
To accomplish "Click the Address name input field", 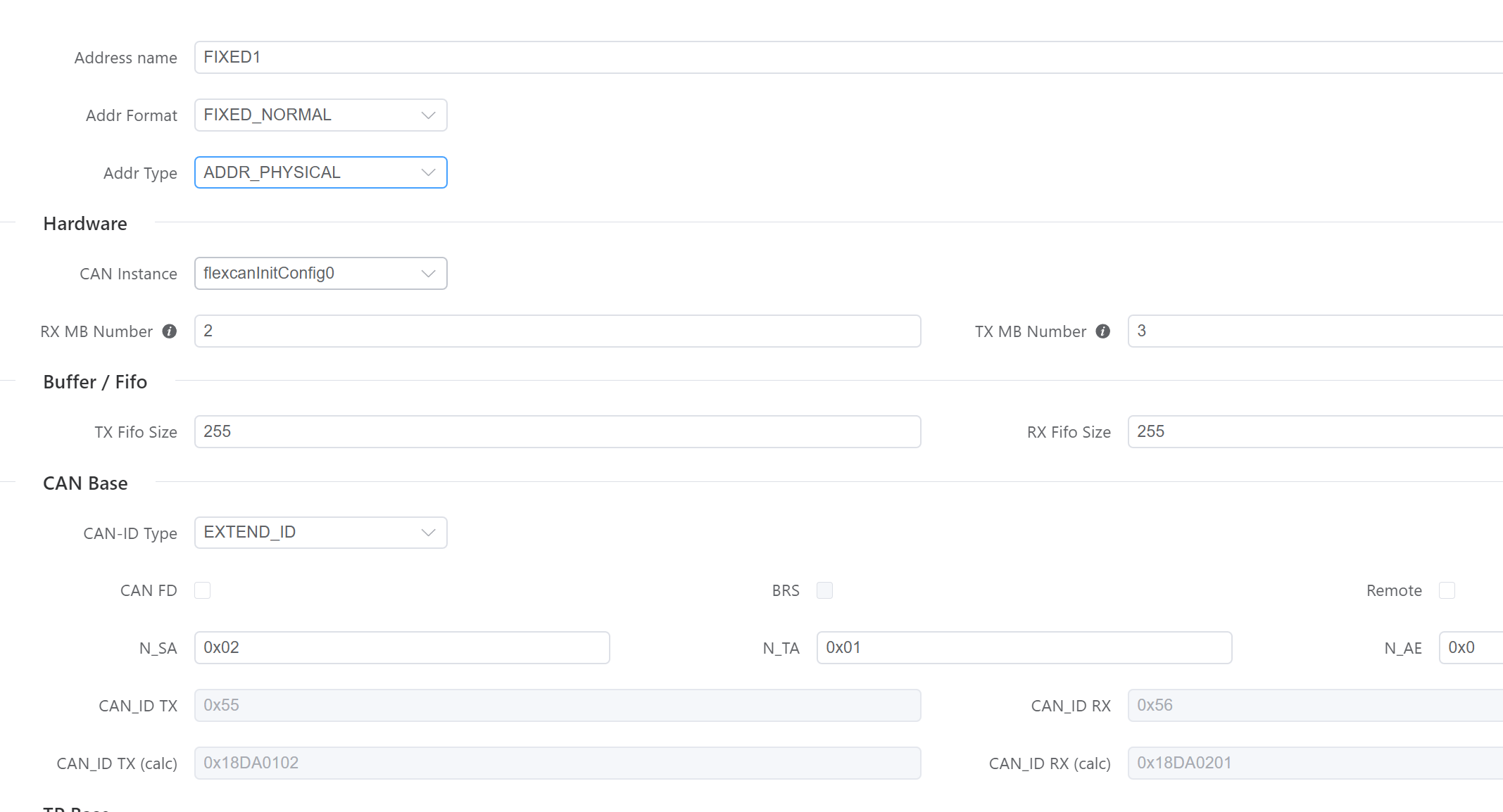I will [845, 58].
